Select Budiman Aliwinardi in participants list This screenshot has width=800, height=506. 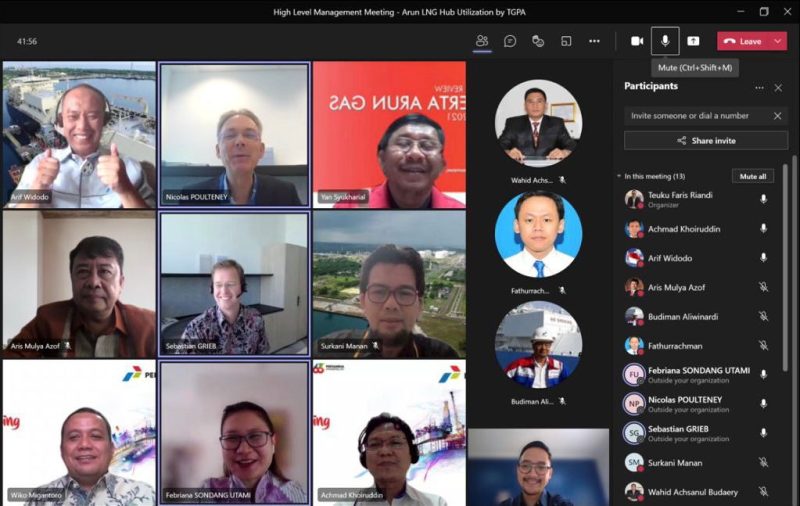[x=698, y=316]
